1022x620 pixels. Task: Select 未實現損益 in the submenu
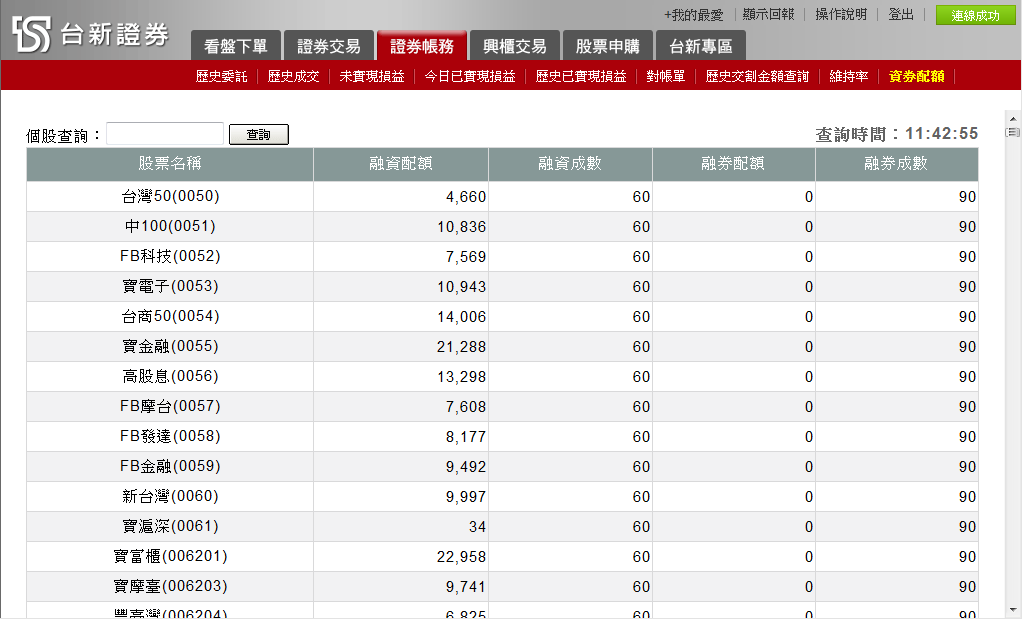(x=371, y=76)
